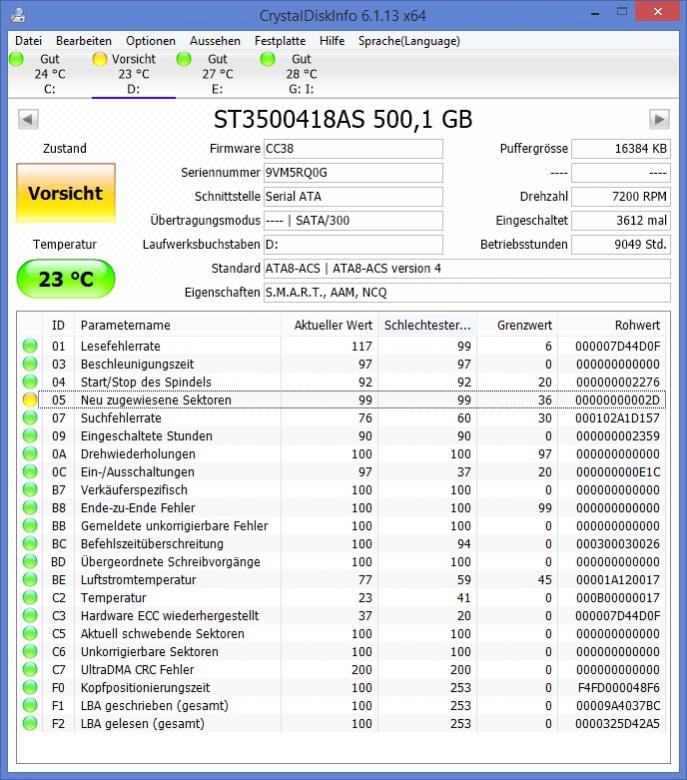This screenshot has width=687, height=780.
Task: Open the Optionen menu
Action: tap(151, 41)
